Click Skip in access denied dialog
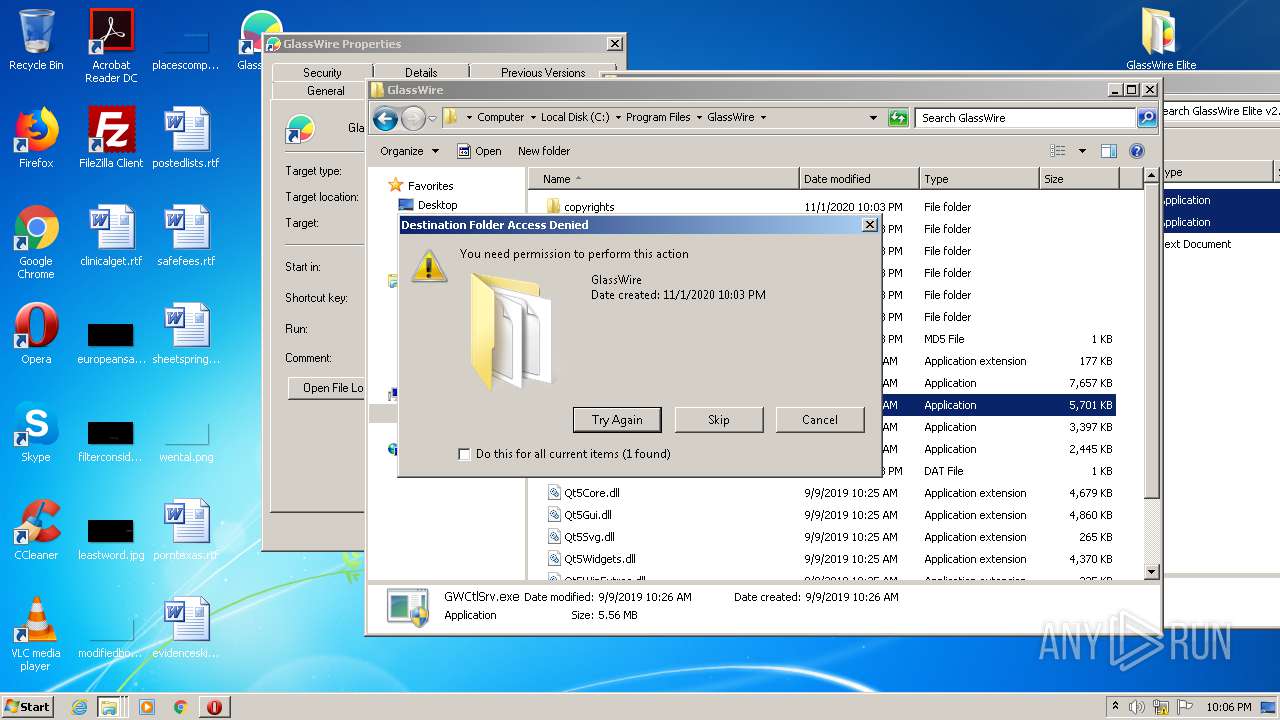1280x720 pixels. (719, 420)
